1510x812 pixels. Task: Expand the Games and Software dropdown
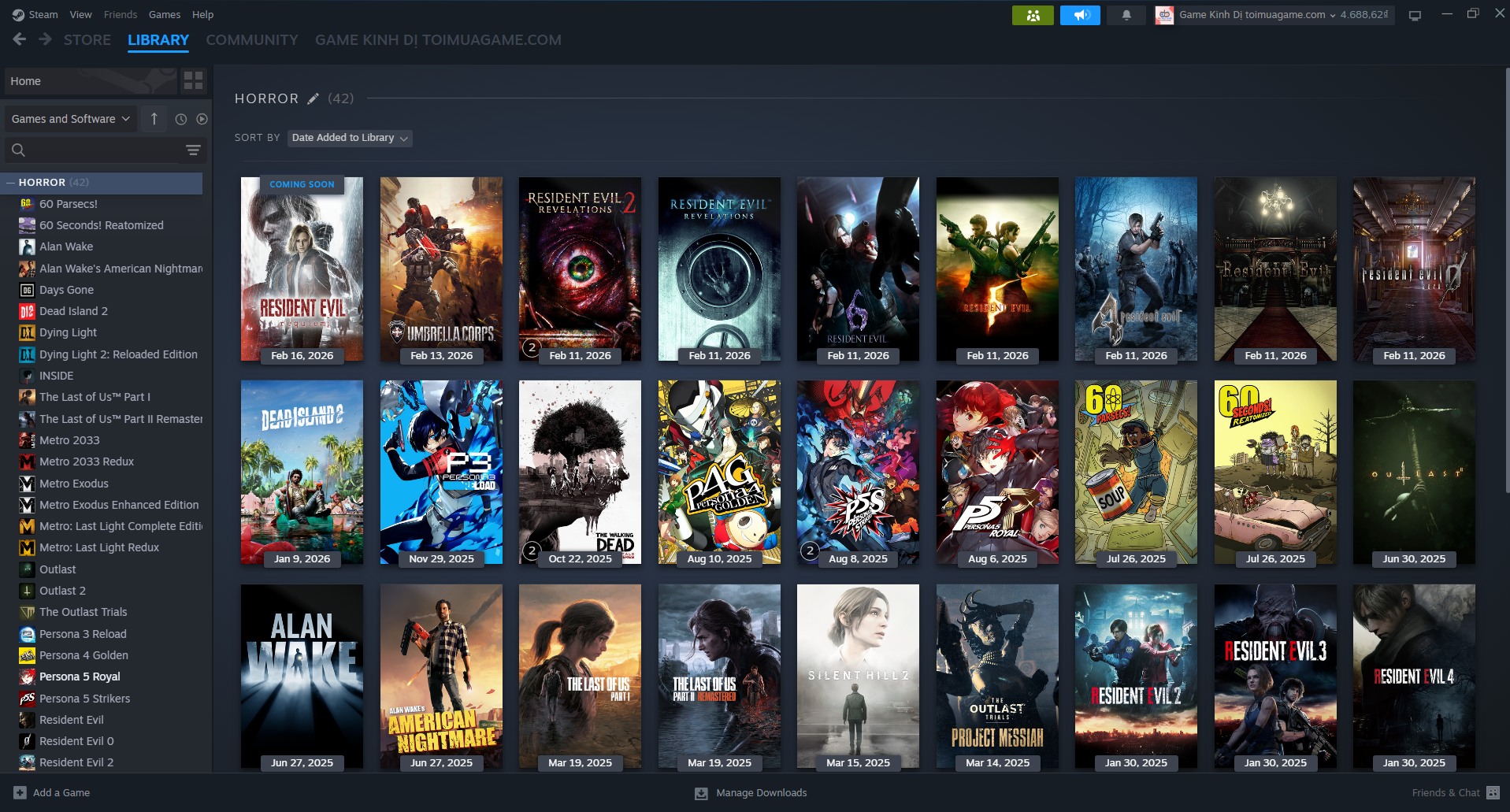point(70,119)
